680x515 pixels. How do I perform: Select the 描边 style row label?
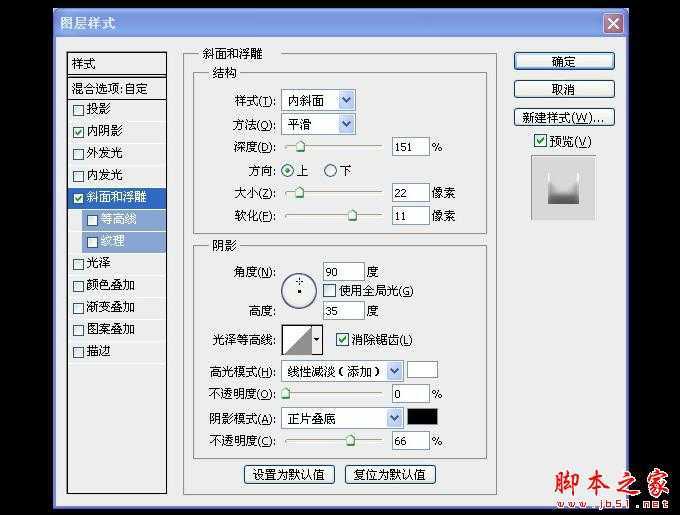98,351
